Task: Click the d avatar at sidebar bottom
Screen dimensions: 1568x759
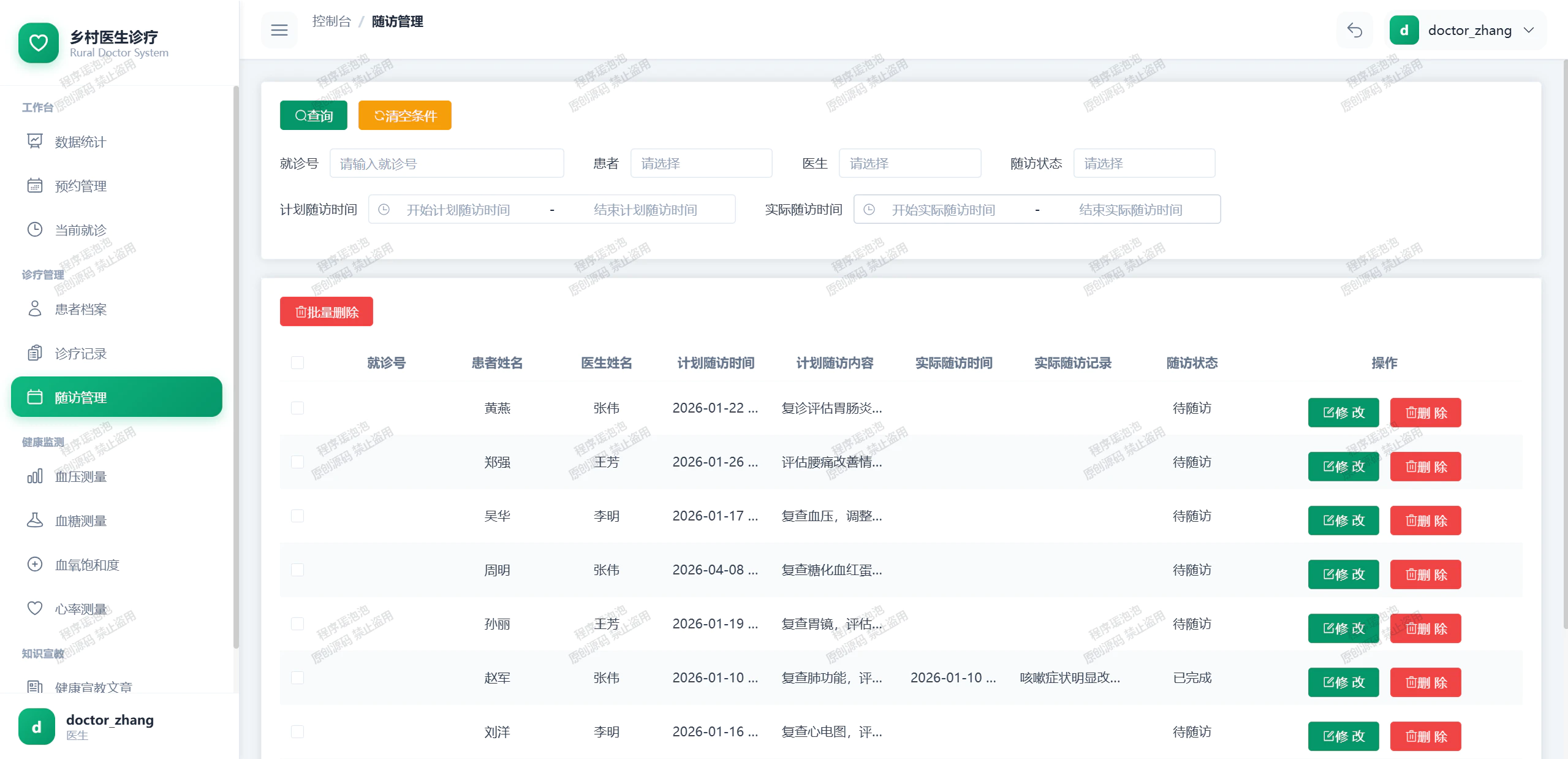Action: pos(37,727)
